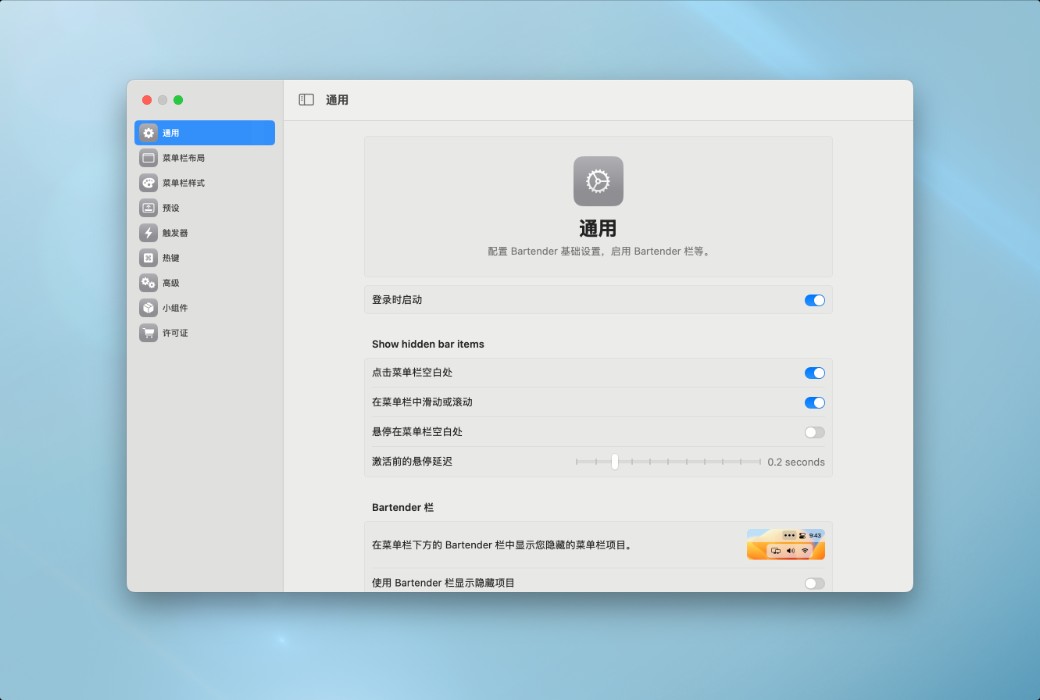Enable 使用 Bartender 栏显示隐藏项目 switch
This screenshot has width=1040, height=700.
coord(814,583)
